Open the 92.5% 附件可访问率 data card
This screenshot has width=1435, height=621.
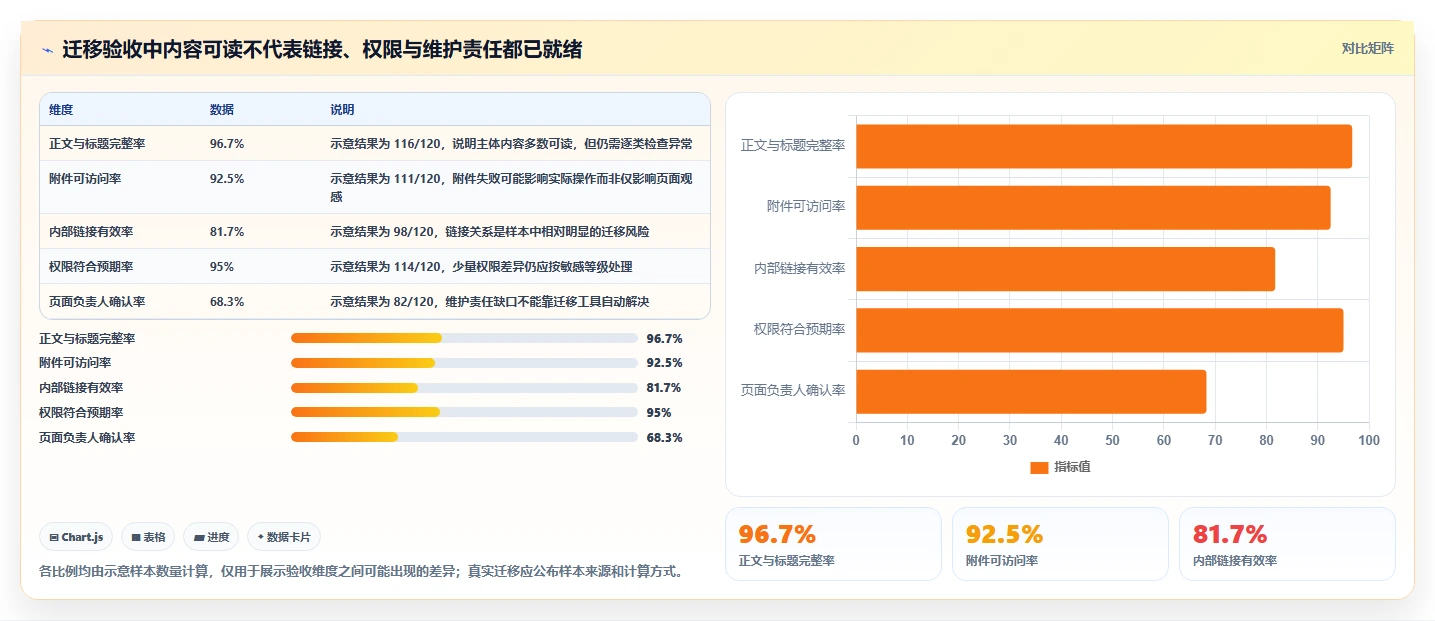click(x=1060, y=544)
